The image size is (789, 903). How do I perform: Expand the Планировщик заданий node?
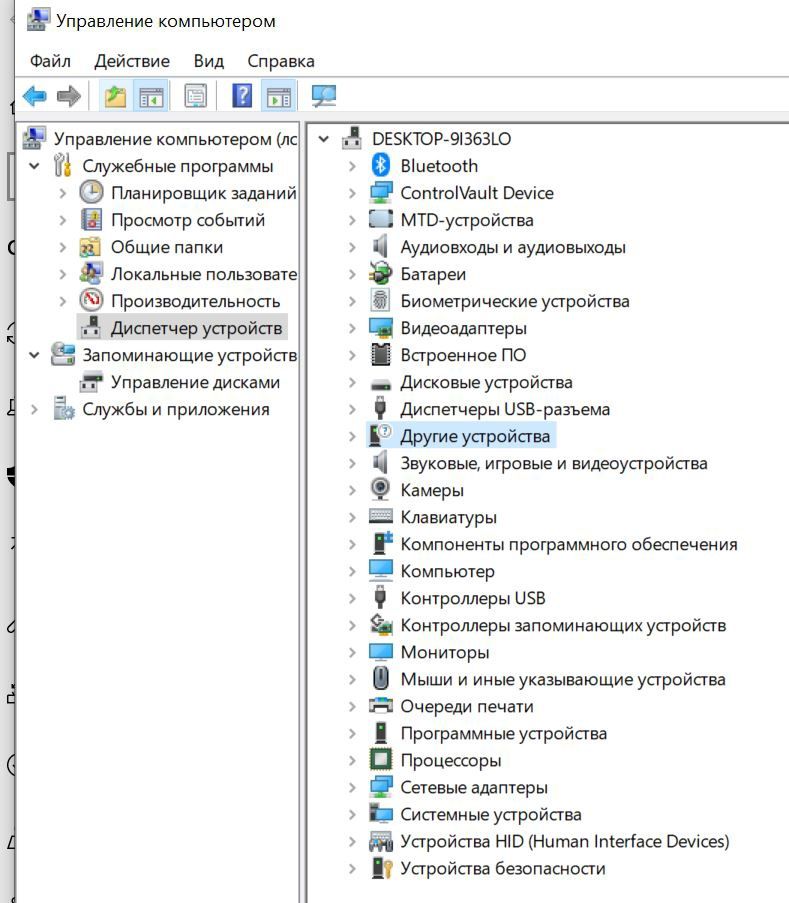[63, 193]
